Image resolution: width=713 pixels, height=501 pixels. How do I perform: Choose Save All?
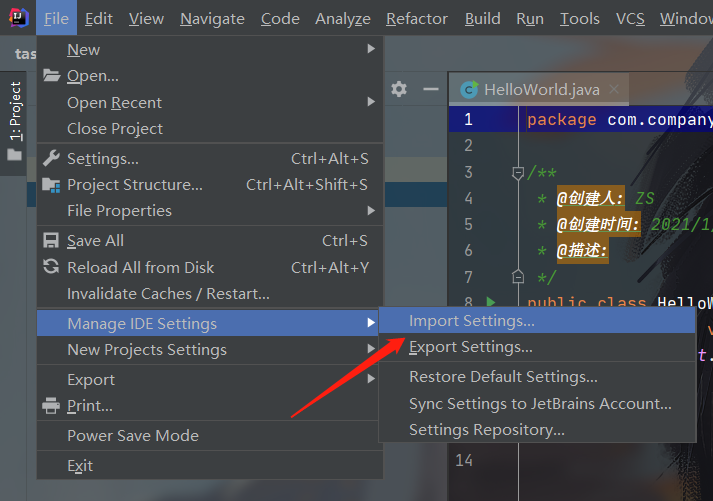(210, 240)
